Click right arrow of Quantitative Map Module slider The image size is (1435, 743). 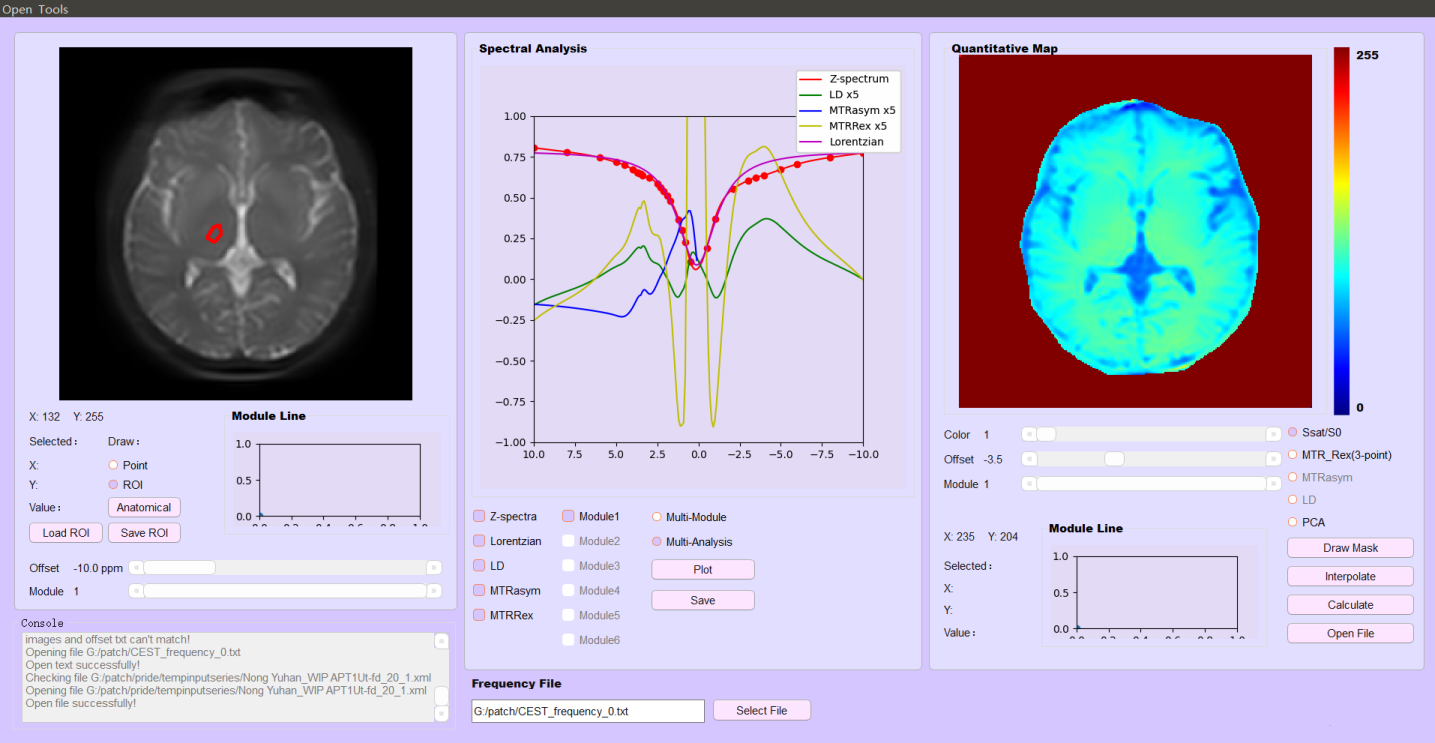coord(1273,483)
